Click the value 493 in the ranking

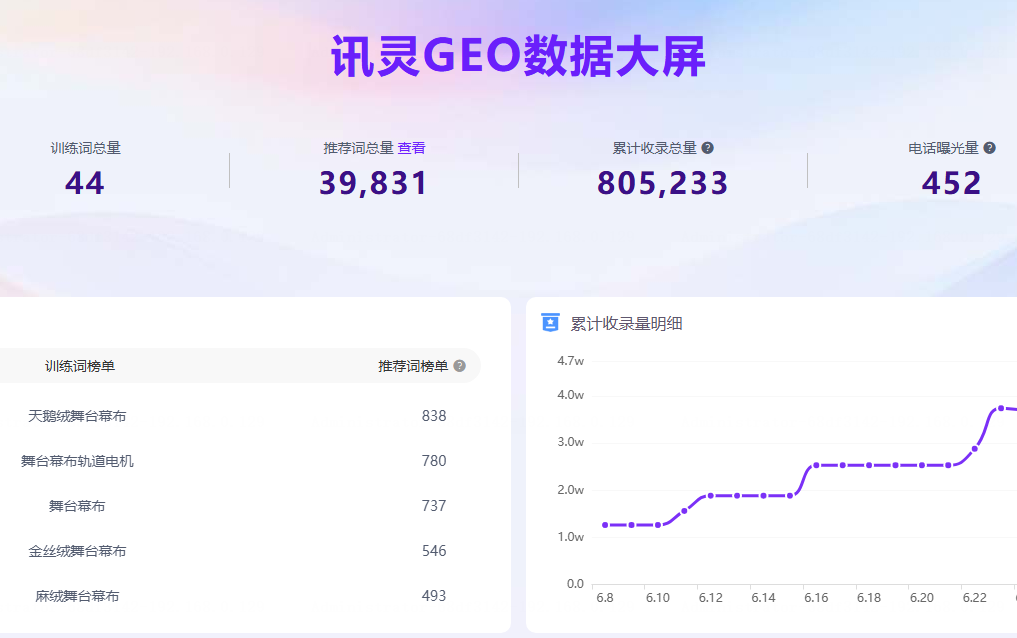click(434, 596)
